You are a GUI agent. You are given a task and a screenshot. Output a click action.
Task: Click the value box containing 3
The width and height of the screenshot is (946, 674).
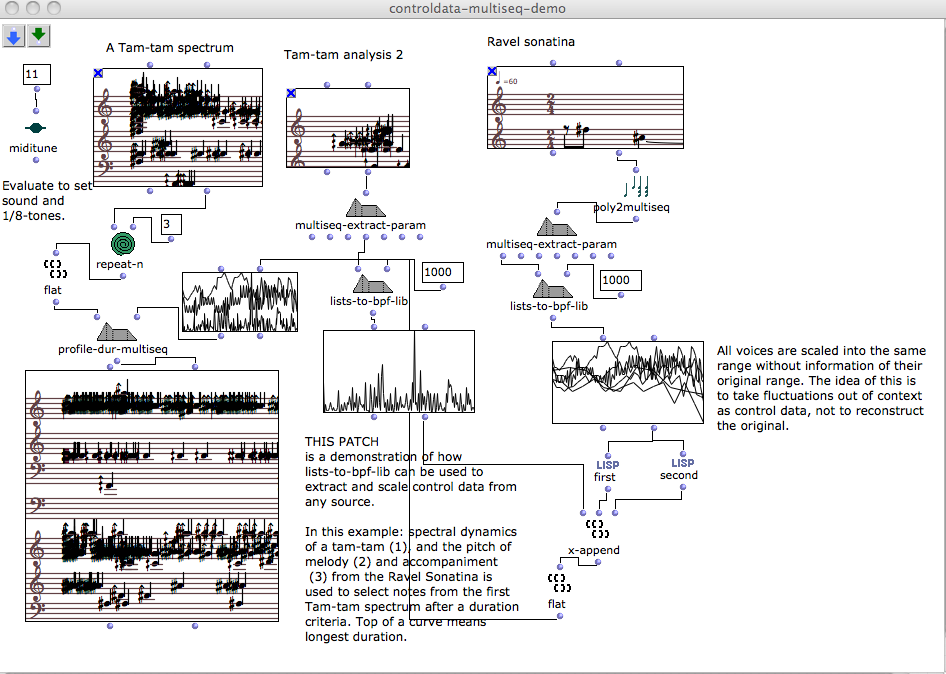tap(170, 225)
